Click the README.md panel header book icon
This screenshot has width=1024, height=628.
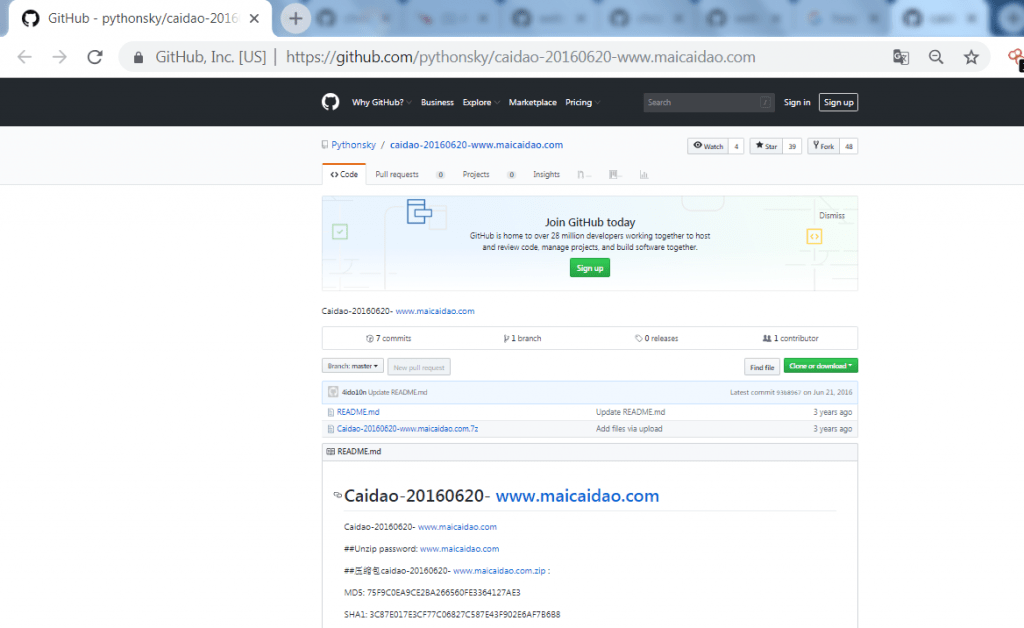[330, 451]
